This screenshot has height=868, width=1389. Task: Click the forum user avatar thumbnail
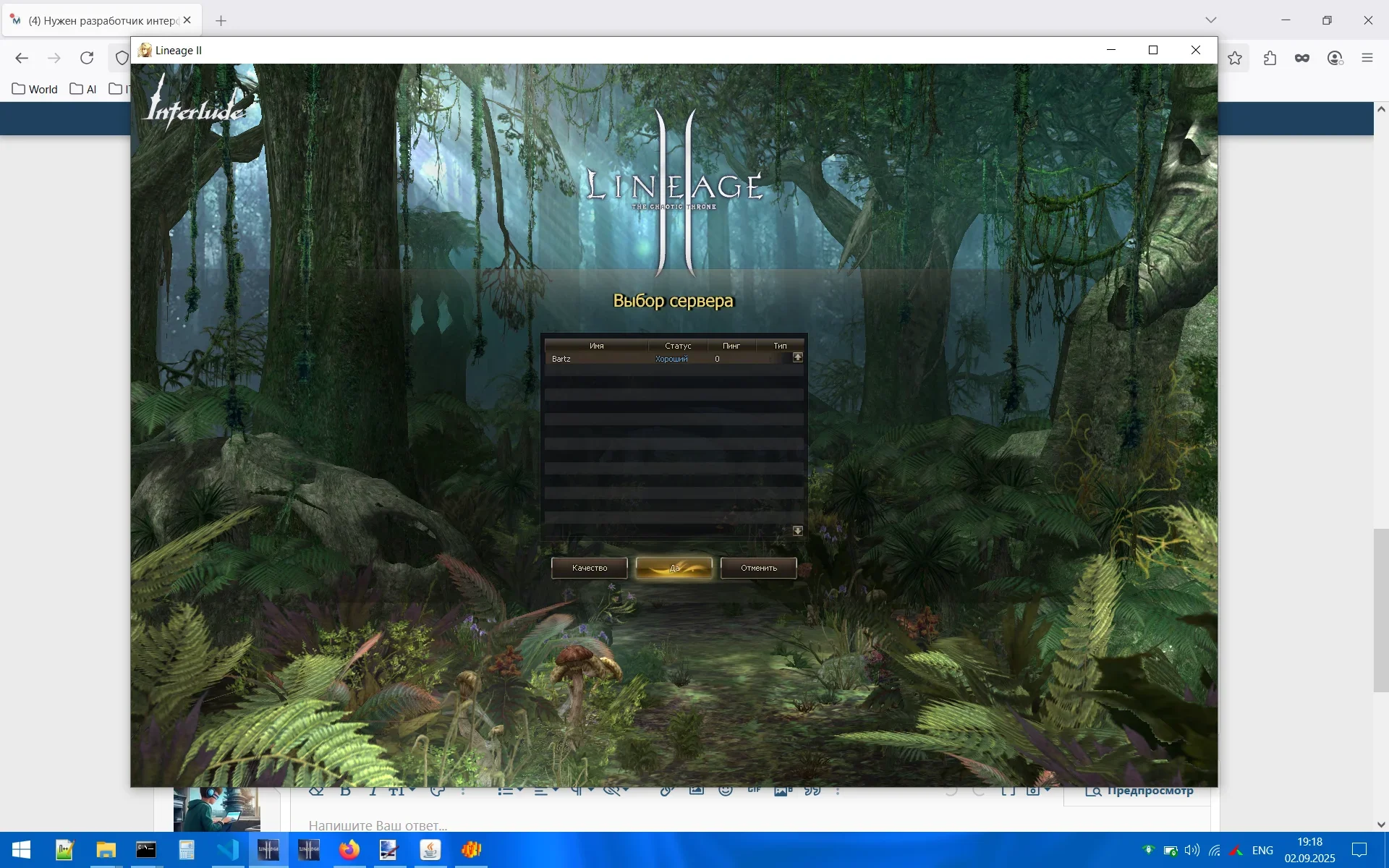tap(217, 809)
